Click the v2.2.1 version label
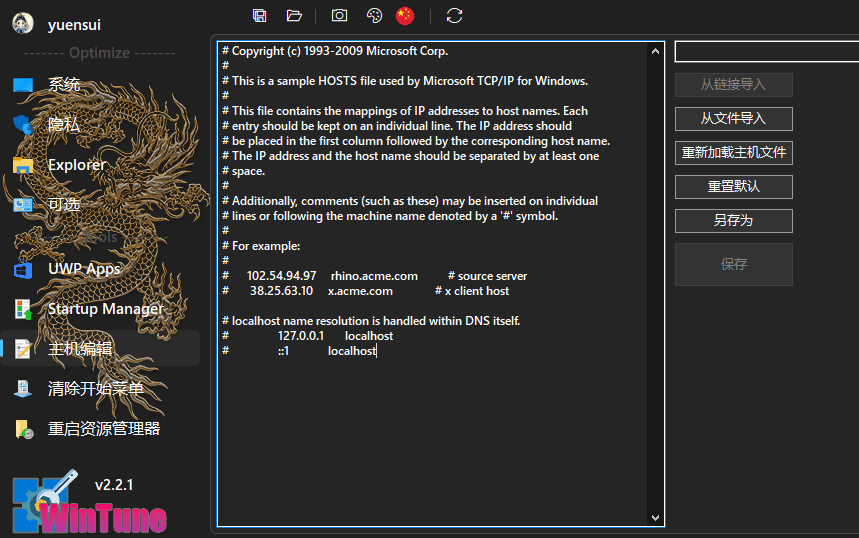859x538 pixels. click(x=114, y=485)
